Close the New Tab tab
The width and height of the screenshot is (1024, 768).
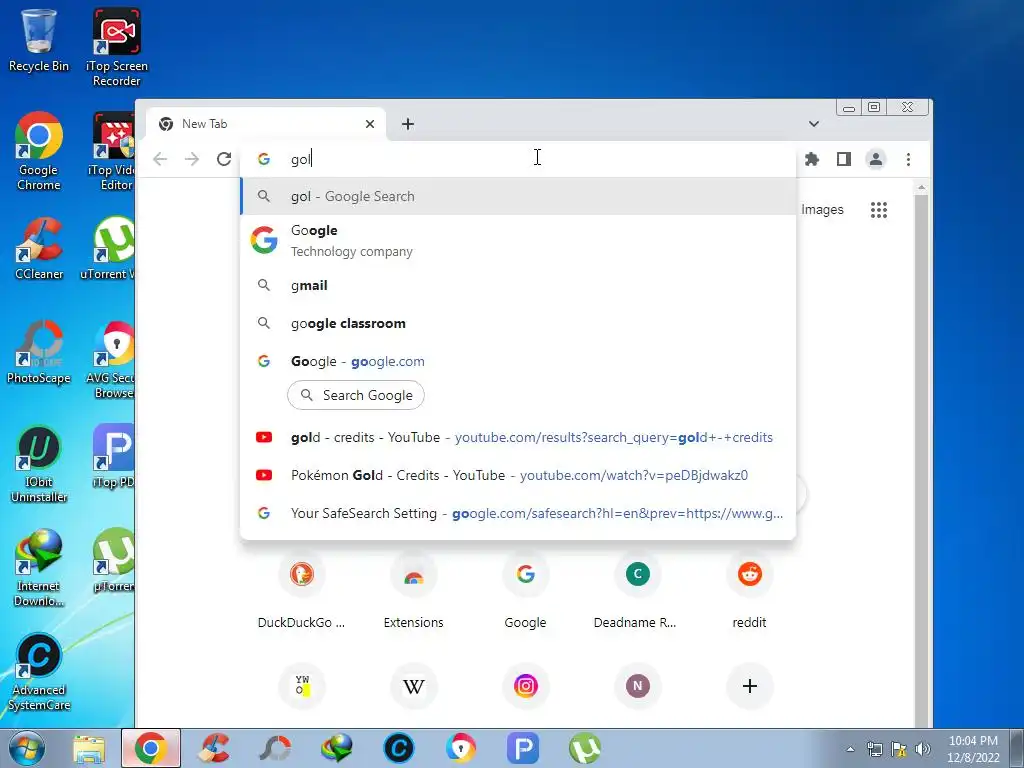tap(370, 123)
